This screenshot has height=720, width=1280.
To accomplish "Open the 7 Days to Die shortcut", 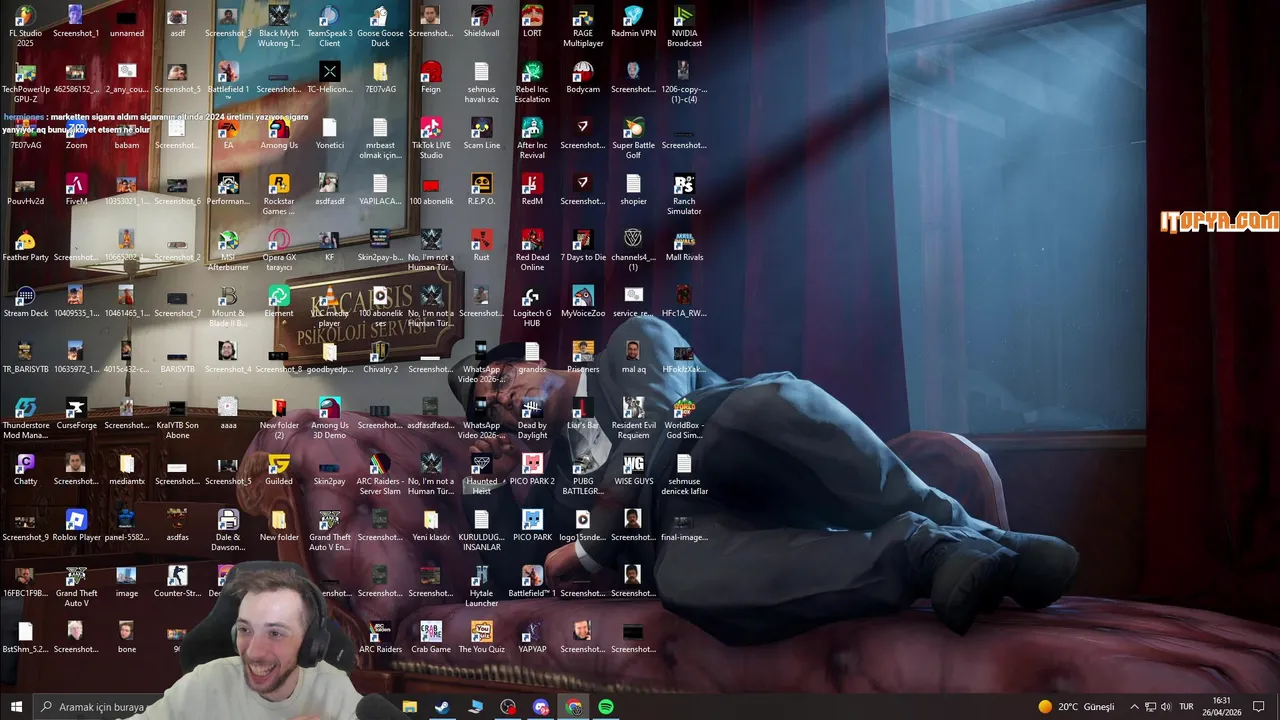I will (583, 245).
